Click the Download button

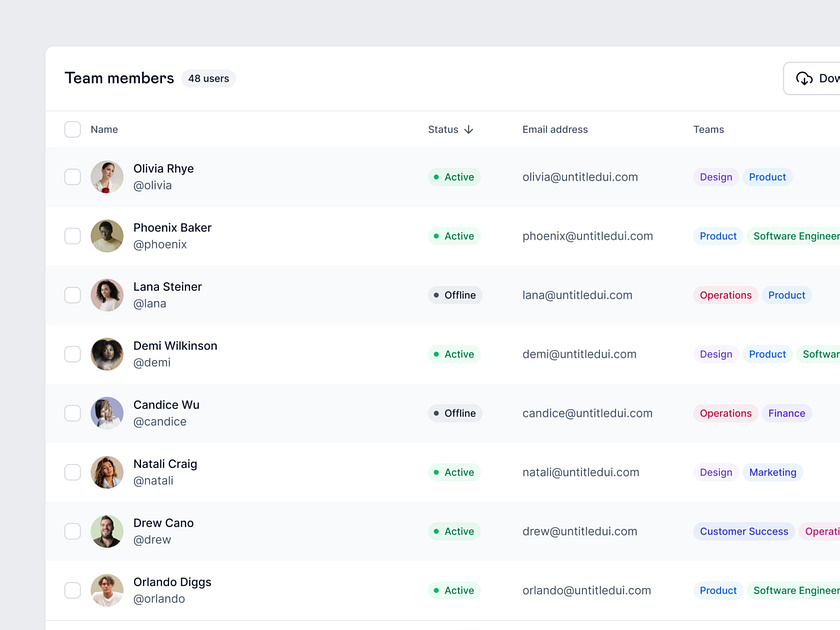point(820,77)
